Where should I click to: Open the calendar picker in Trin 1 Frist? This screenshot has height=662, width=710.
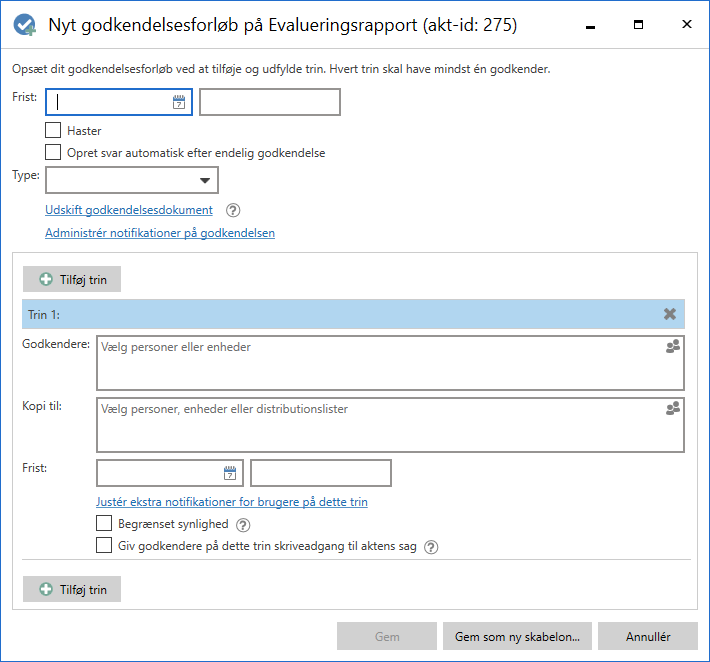pos(230,473)
